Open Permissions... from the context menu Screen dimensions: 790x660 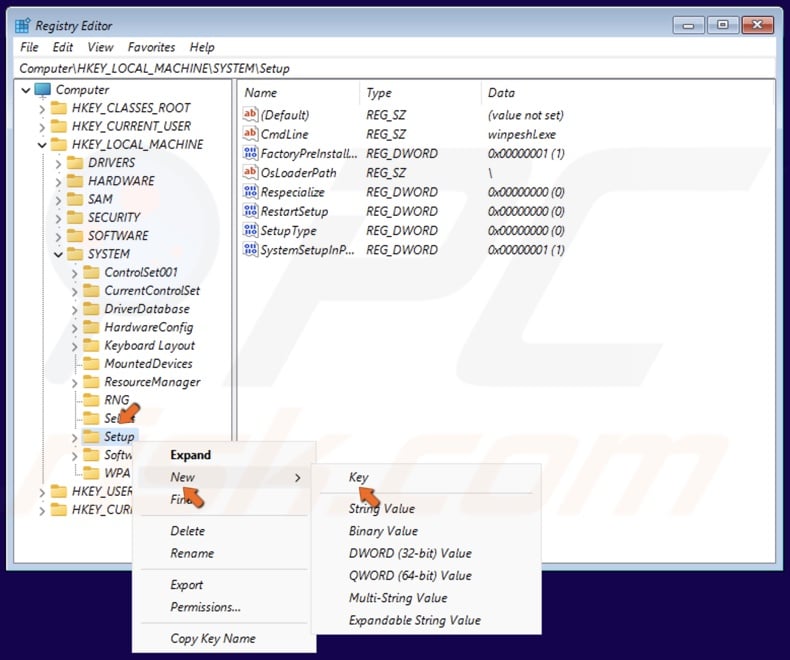pyautogui.click(x=224, y=607)
